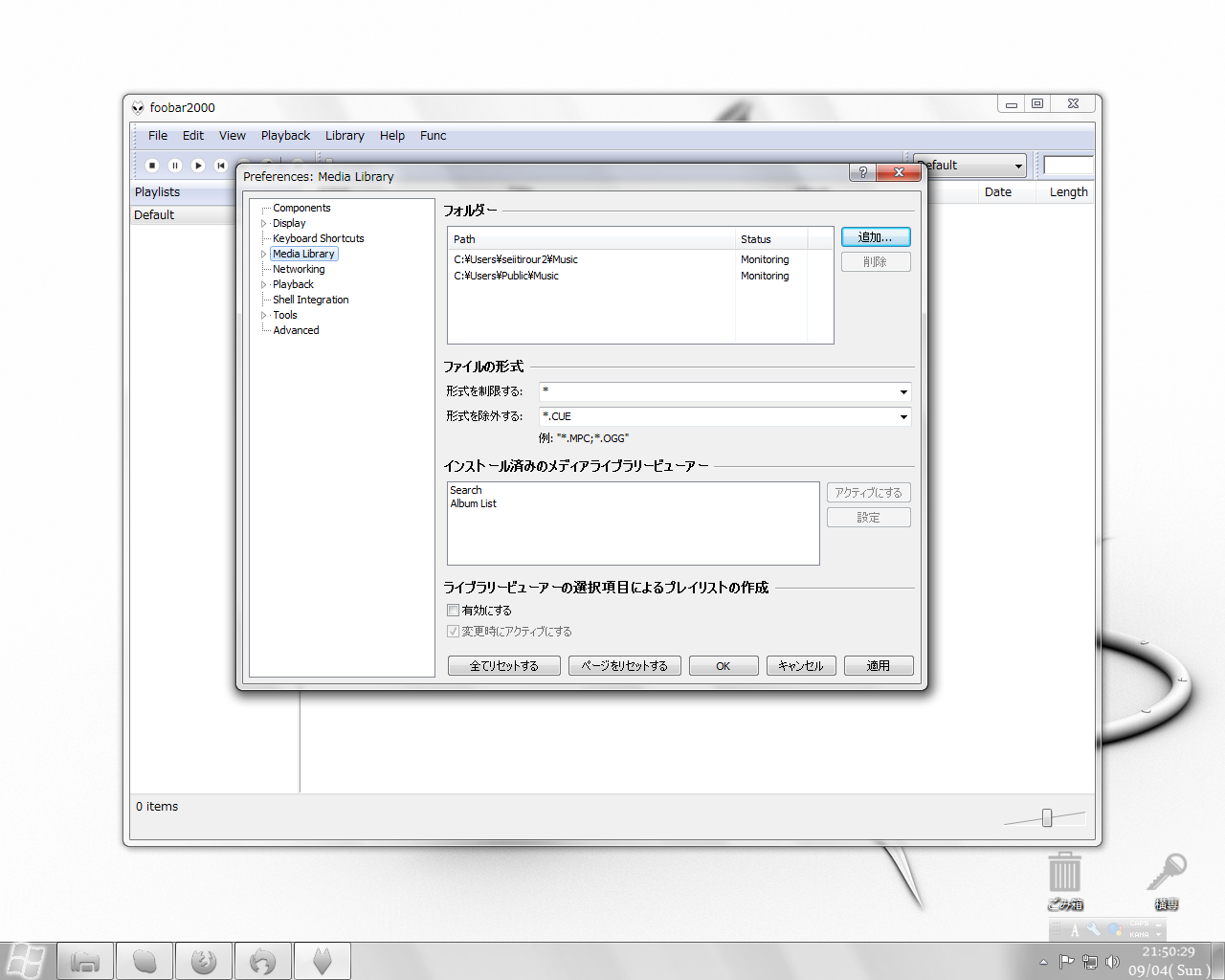Click the search input field in main toolbar

(1068, 165)
